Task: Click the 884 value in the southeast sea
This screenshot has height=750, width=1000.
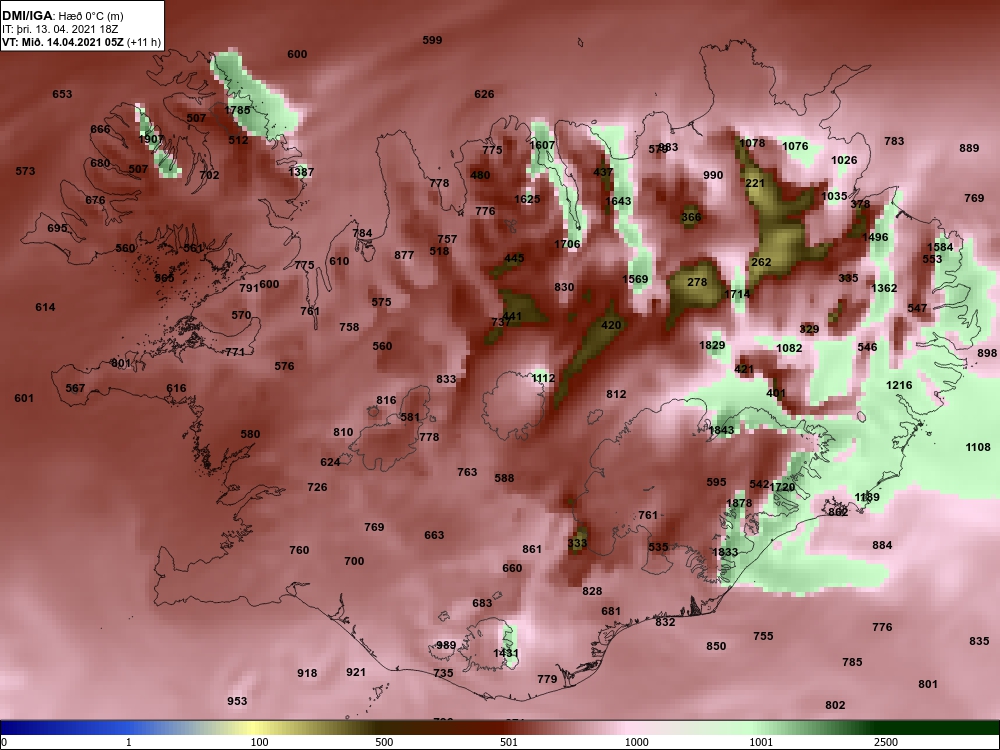Action: click(x=882, y=545)
